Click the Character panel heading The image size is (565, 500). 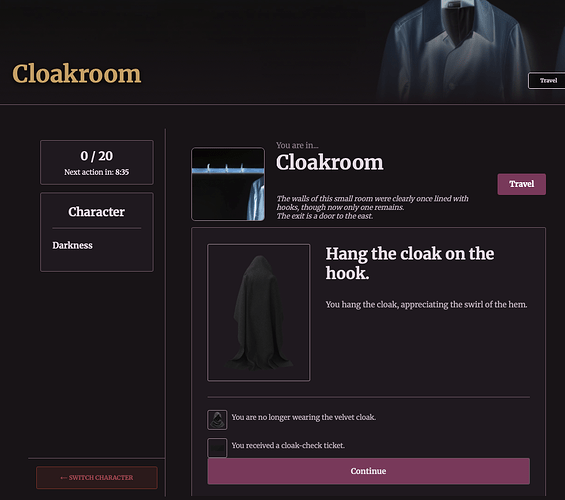(x=97, y=212)
